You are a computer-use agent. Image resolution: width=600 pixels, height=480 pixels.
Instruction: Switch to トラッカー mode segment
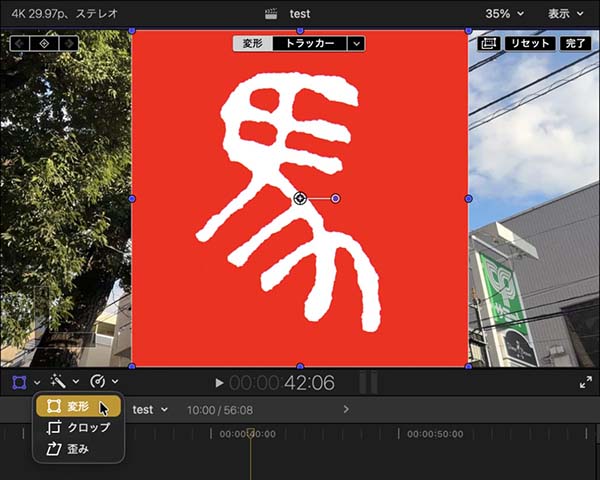310,44
